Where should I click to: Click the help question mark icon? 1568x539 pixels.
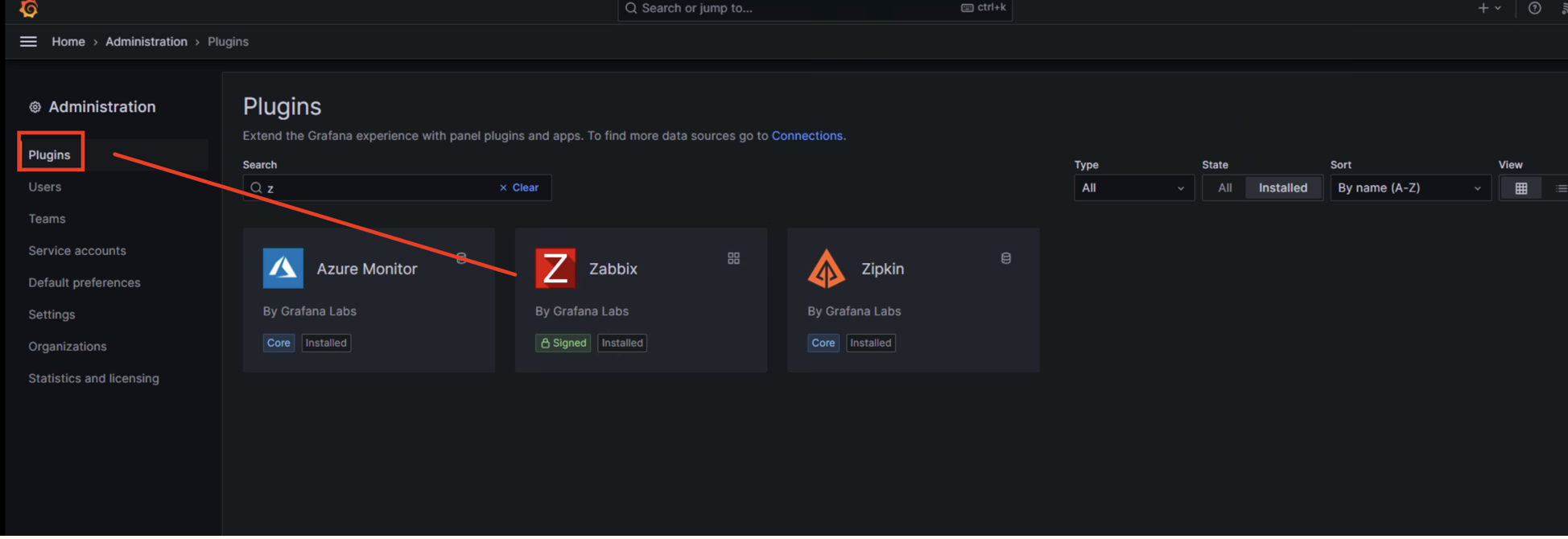(x=1535, y=8)
